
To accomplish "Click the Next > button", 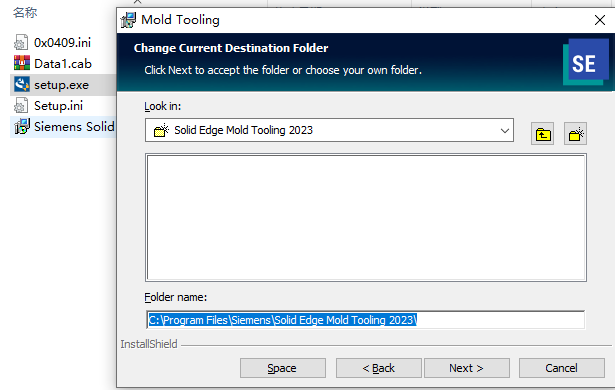I will coord(466,368).
